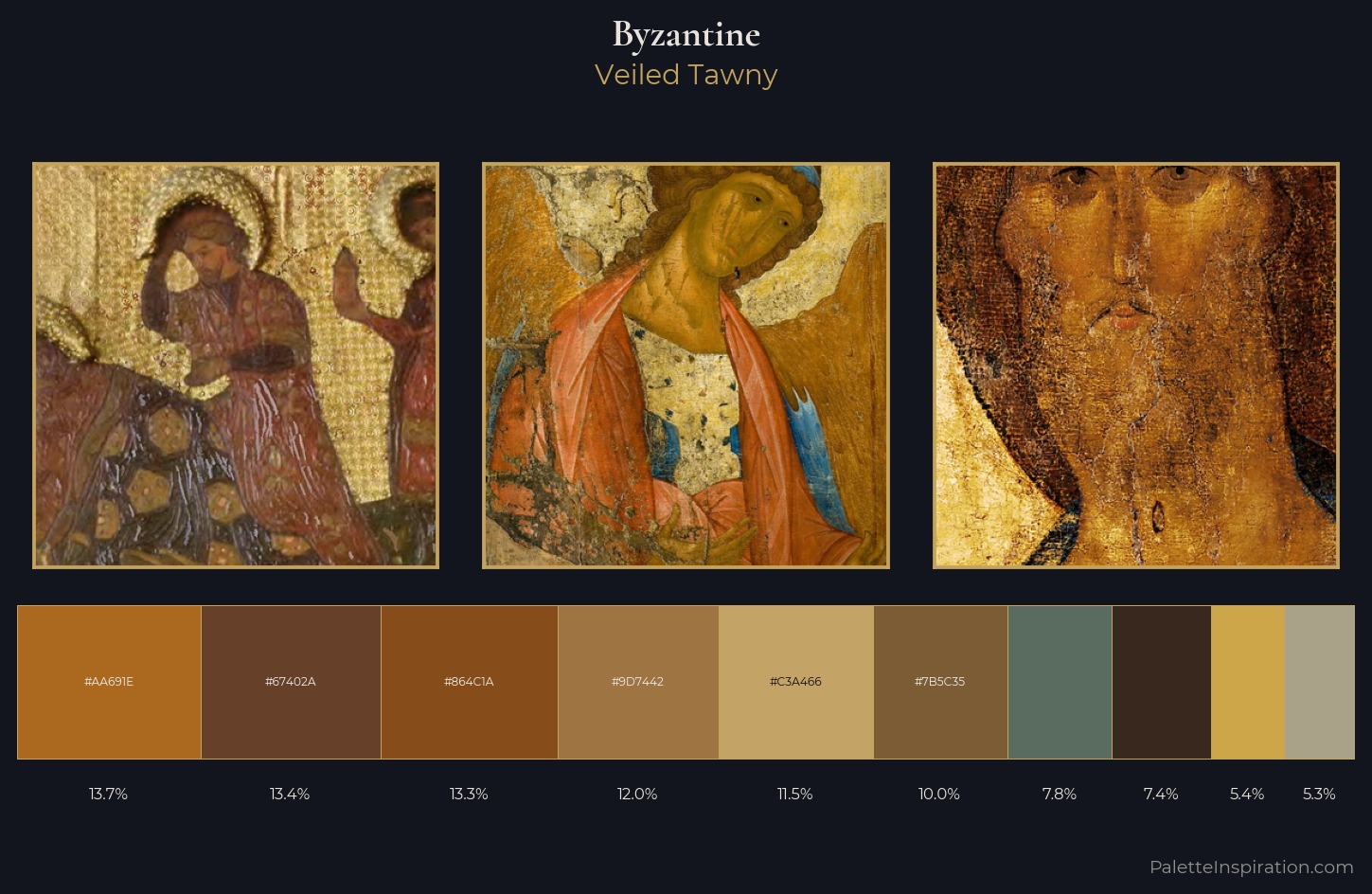The height and width of the screenshot is (894, 1372).
Task: Open the bearded face icon thumbnail
Action: 1136,366
